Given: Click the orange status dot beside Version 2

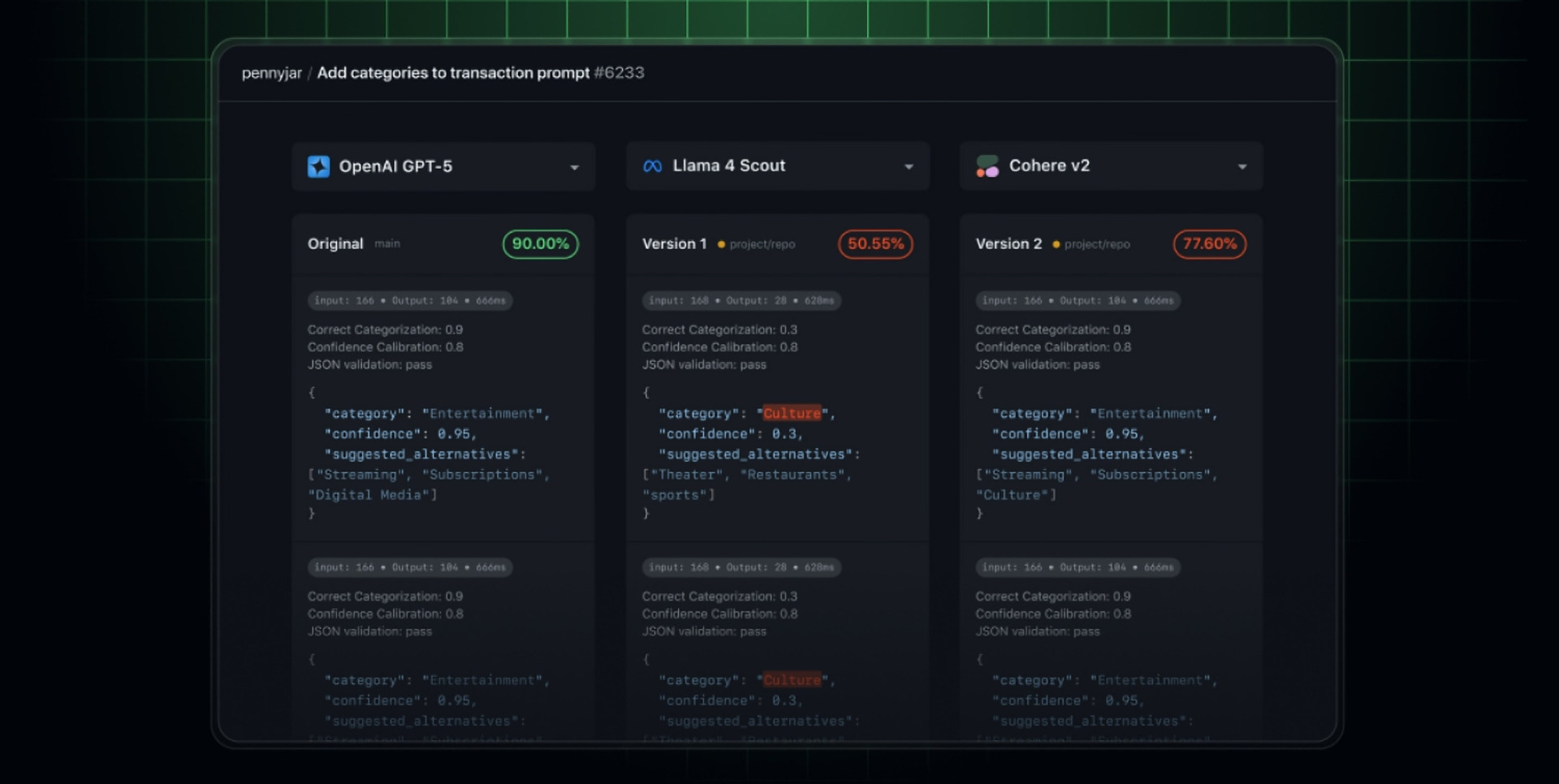Looking at the screenshot, I should [x=1056, y=244].
